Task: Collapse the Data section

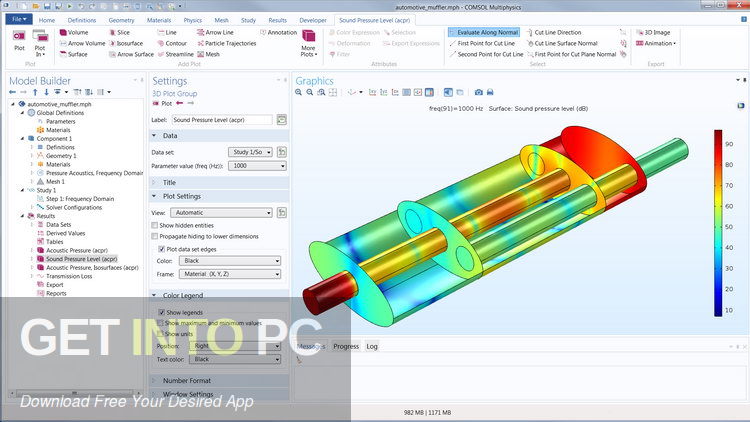Action: point(154,136)
